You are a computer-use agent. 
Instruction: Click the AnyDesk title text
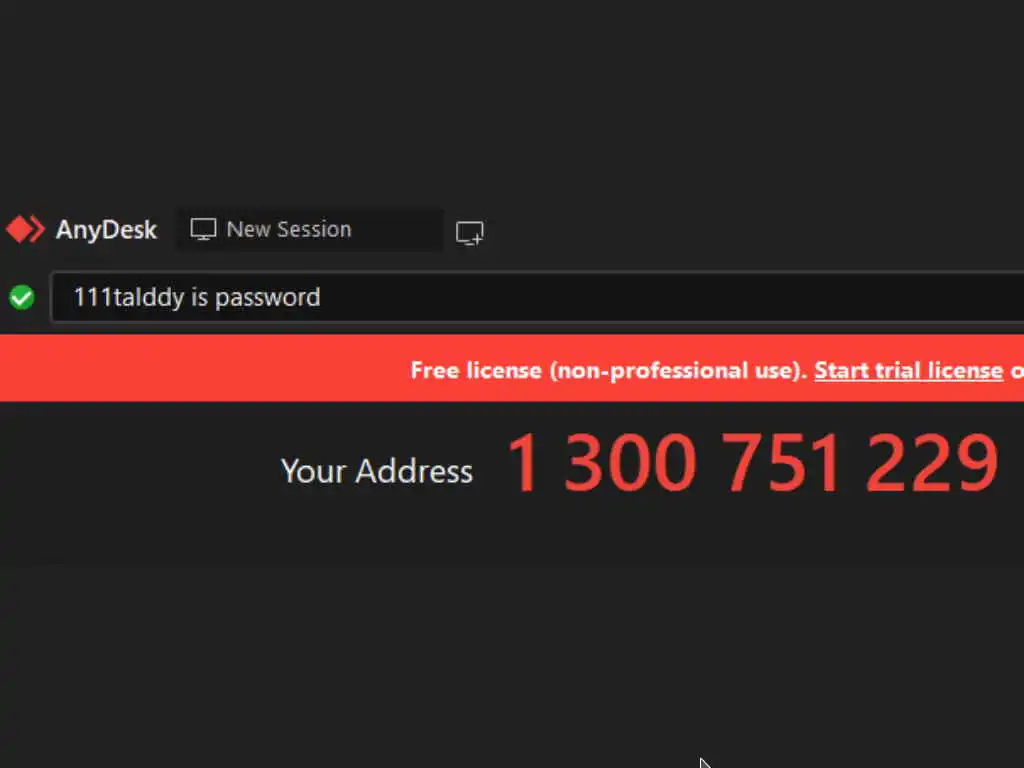click(106, 230)
